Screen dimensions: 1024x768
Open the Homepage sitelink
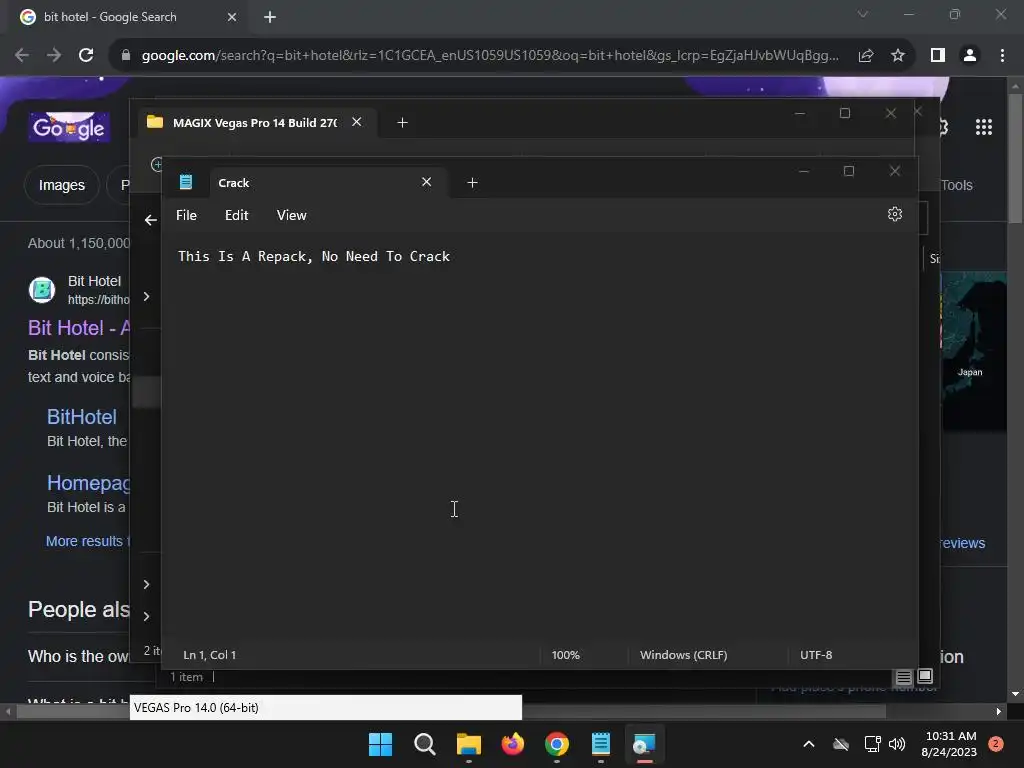coord(88,483)
